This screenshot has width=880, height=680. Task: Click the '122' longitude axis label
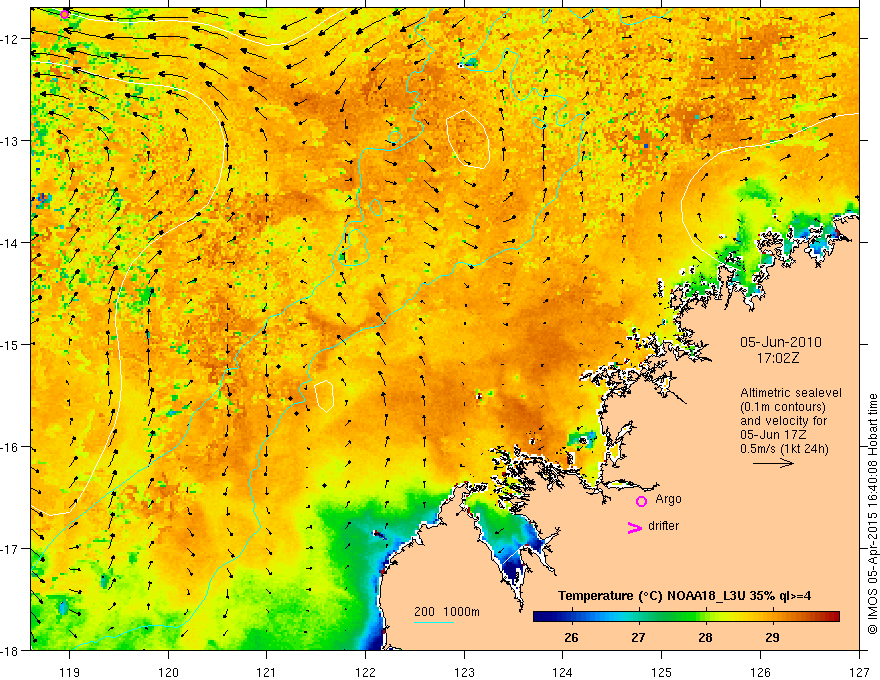pyautogui.click(x=365, y=672)
